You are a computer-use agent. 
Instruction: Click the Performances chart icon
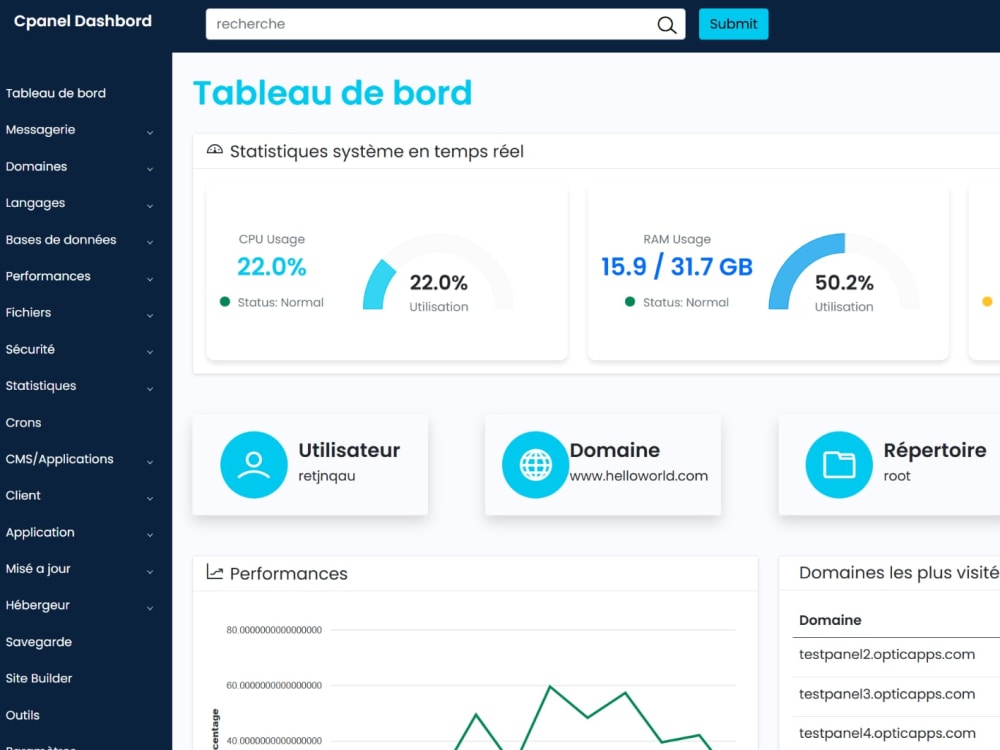click(215, 572)
